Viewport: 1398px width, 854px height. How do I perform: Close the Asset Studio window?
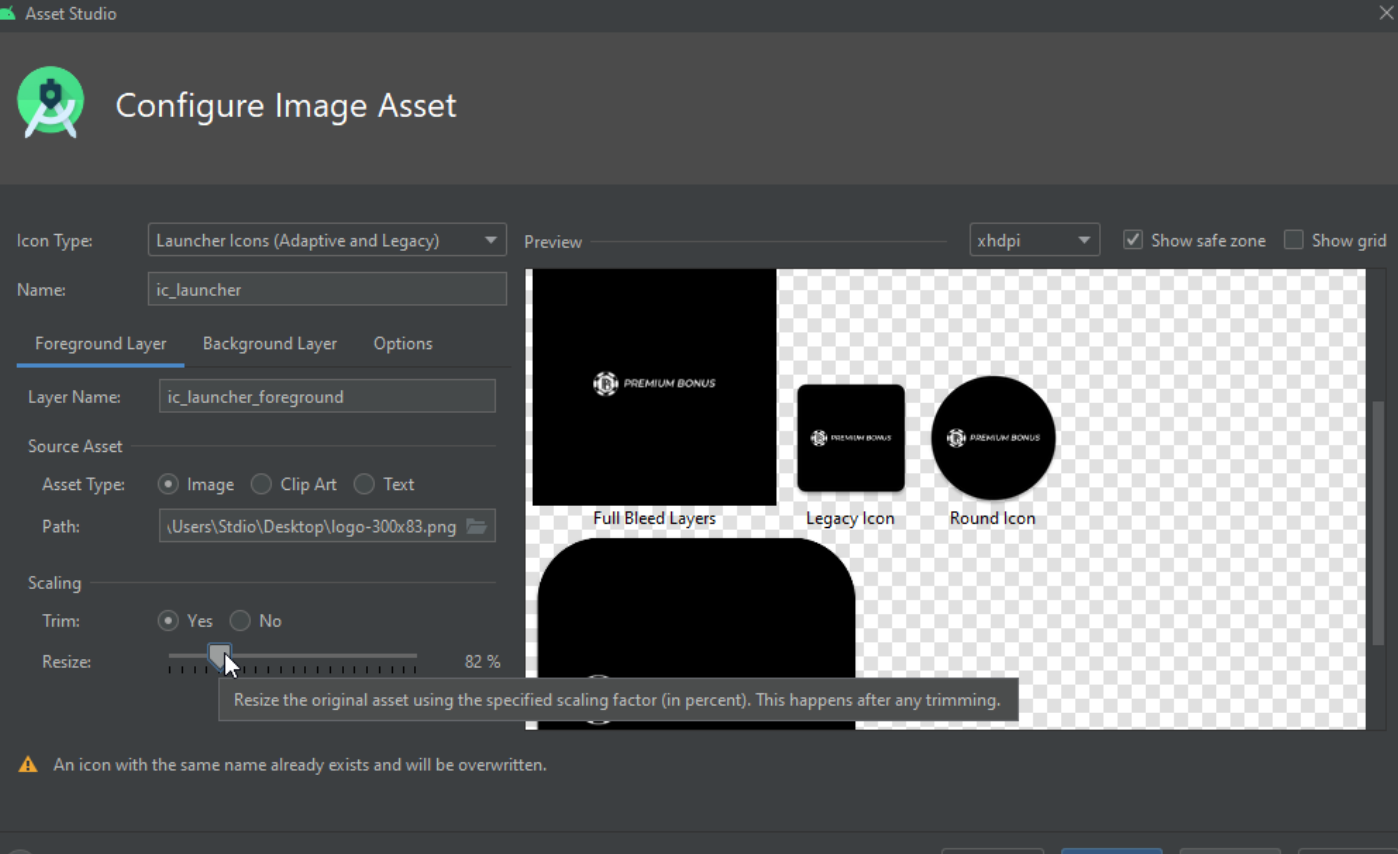(1386, 13)
